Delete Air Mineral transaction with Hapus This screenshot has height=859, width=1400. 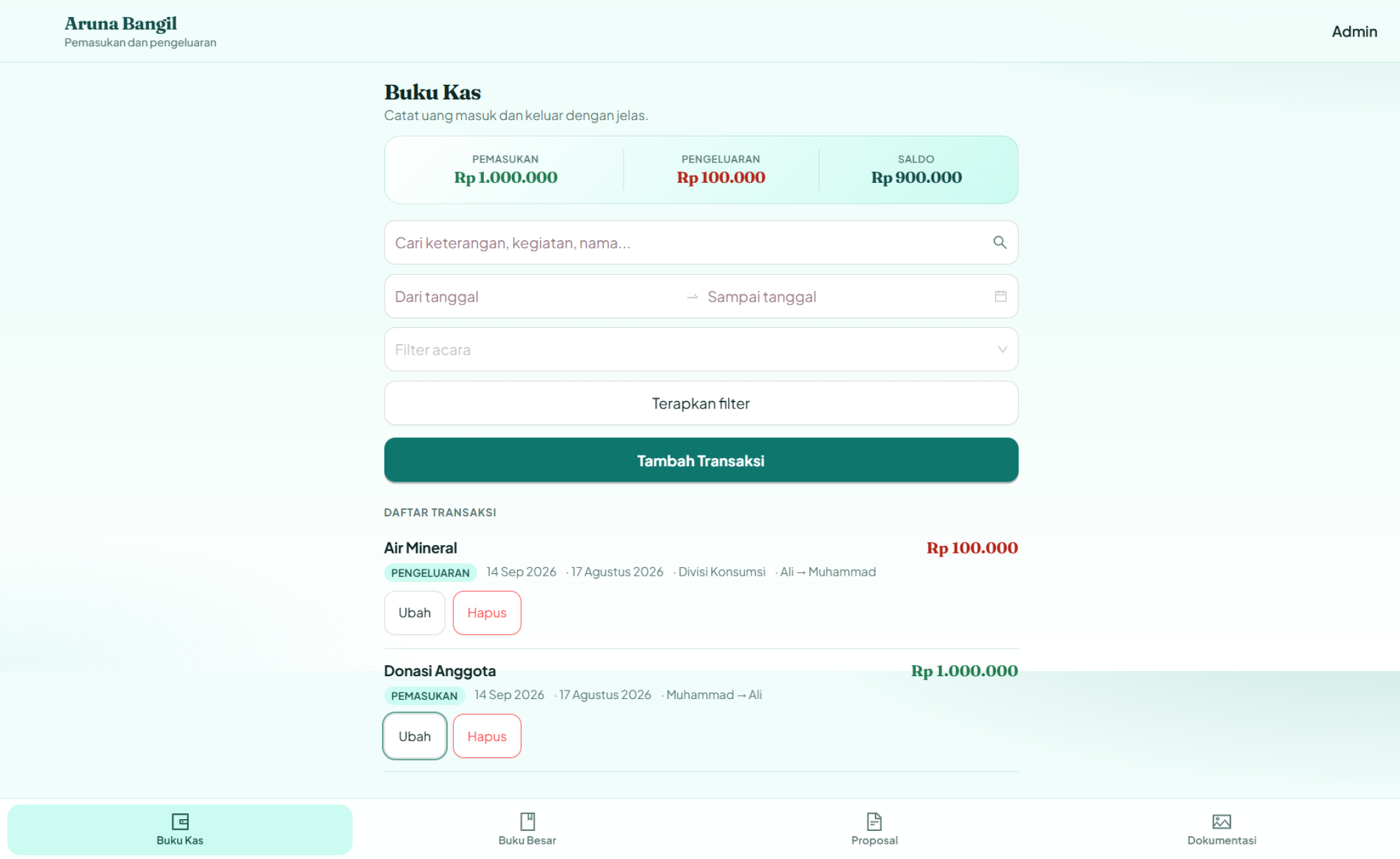487,613
